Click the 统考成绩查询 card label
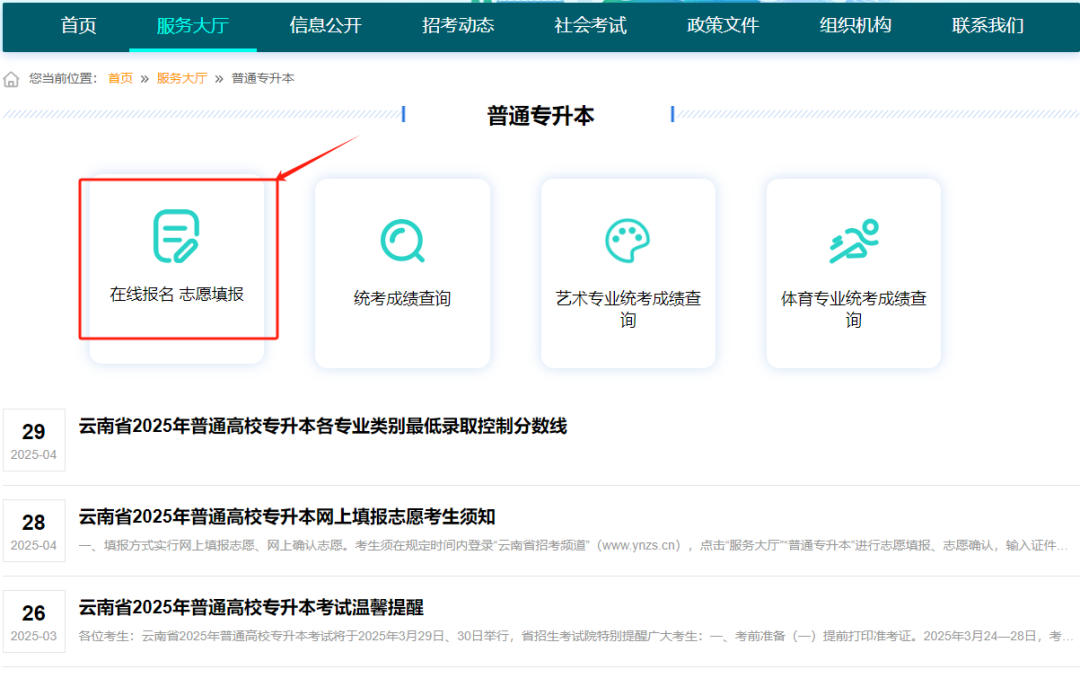Screen dimensions: 1080x687 (402, 298)
